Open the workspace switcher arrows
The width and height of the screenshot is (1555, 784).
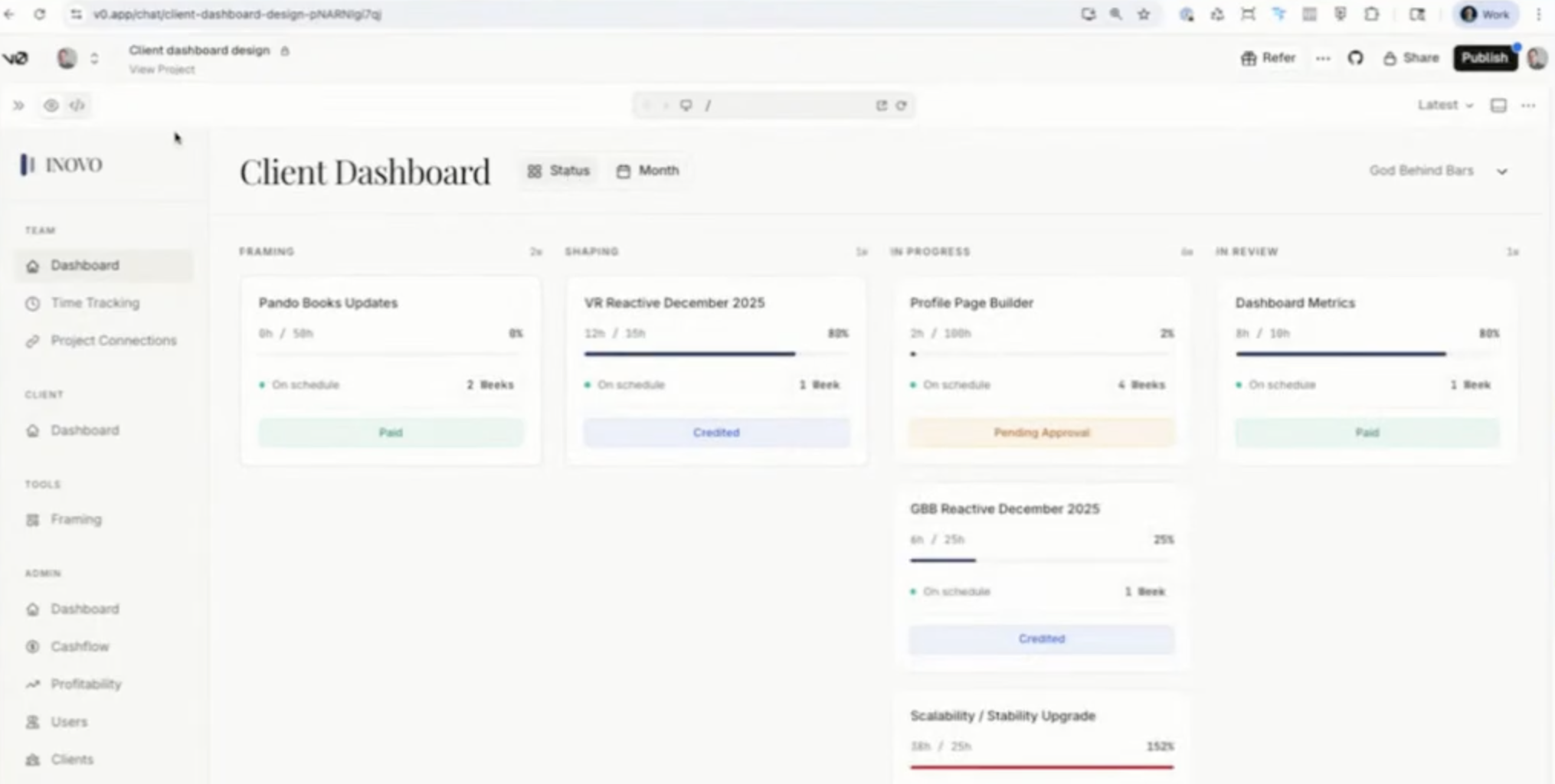[x=94, y=58]
